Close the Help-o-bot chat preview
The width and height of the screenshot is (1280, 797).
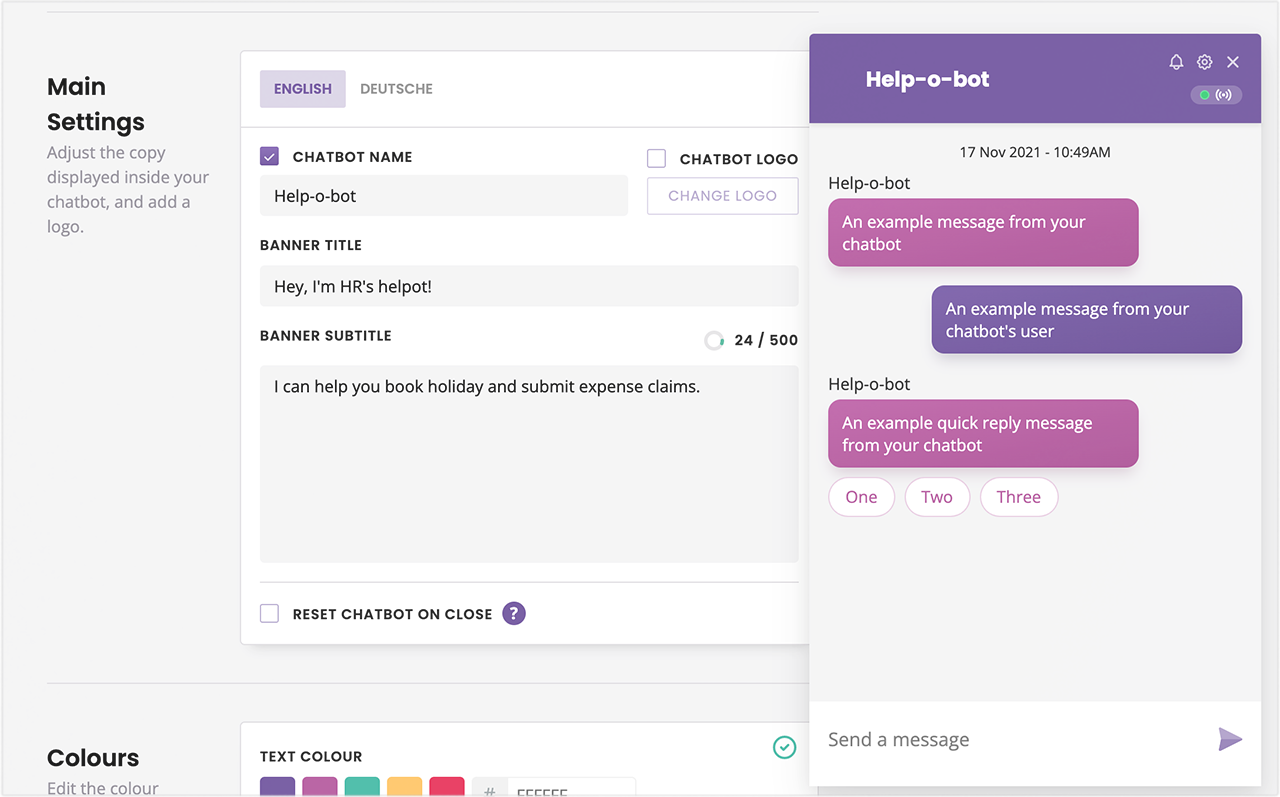click(x=1233, y=62)
